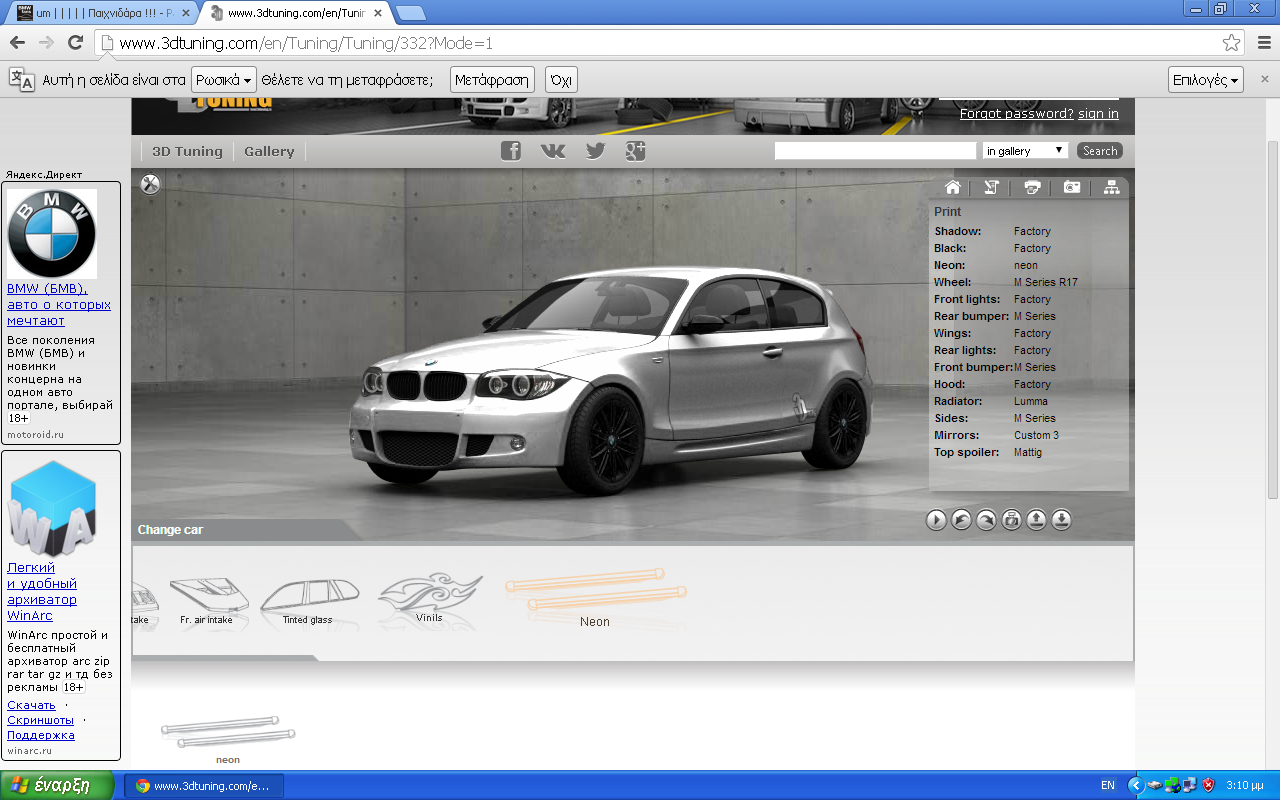Image resolution: width=1280 pixels, height=800 pixels.
Task: Click the Όχι decline translation button
Action: [x=561, y=80]
